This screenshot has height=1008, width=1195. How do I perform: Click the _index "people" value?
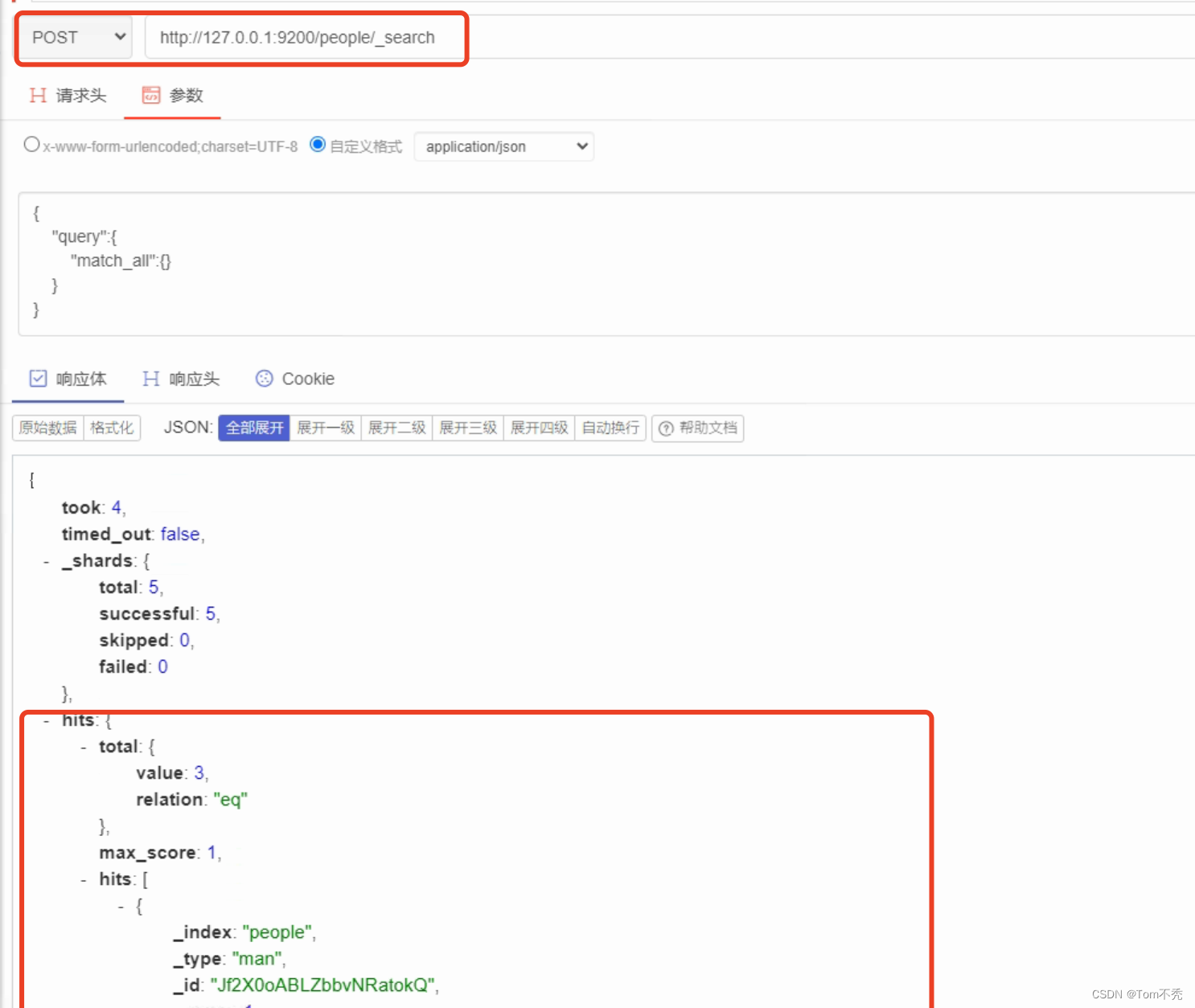coord(277,932)
